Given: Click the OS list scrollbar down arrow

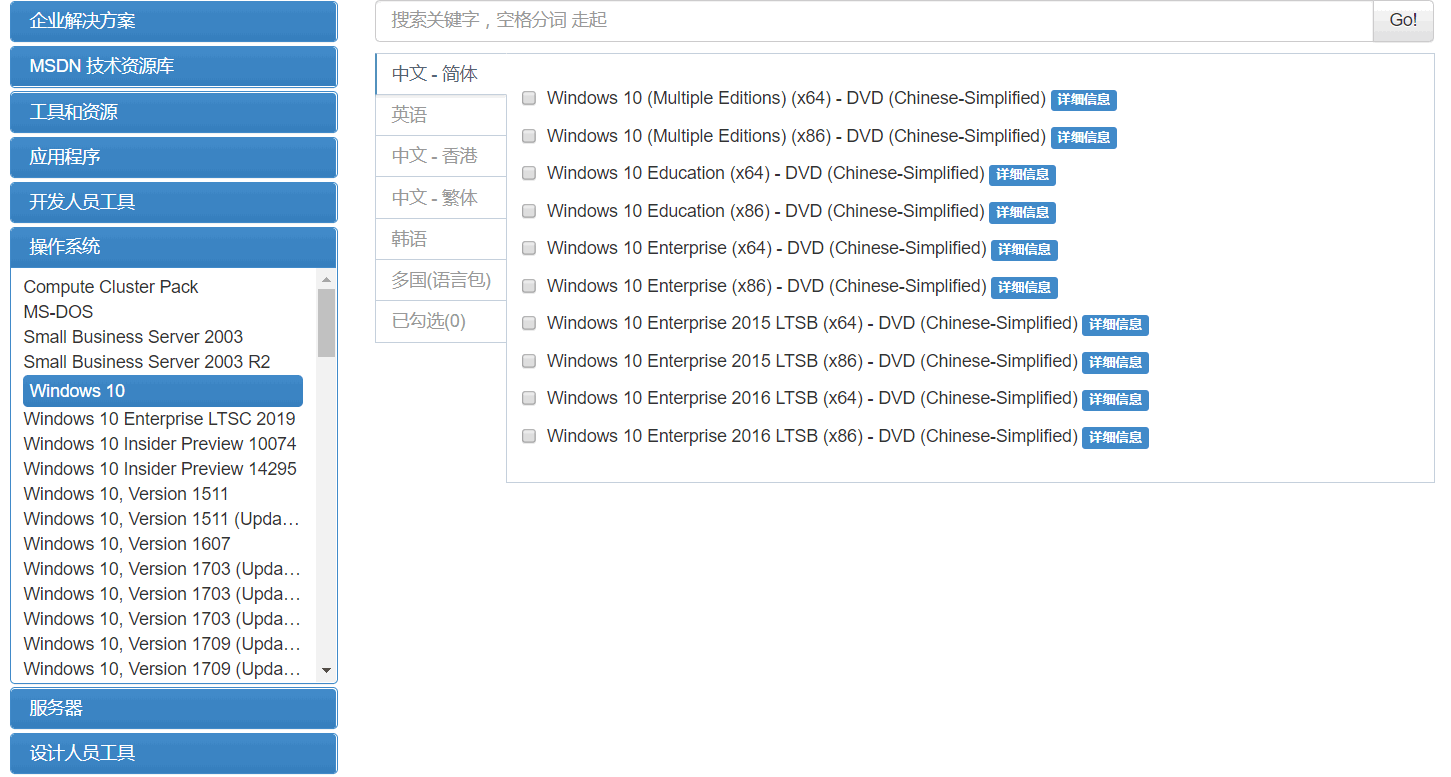Looking at the screenshot, I should pyautogui.click(x=326, y=670).
